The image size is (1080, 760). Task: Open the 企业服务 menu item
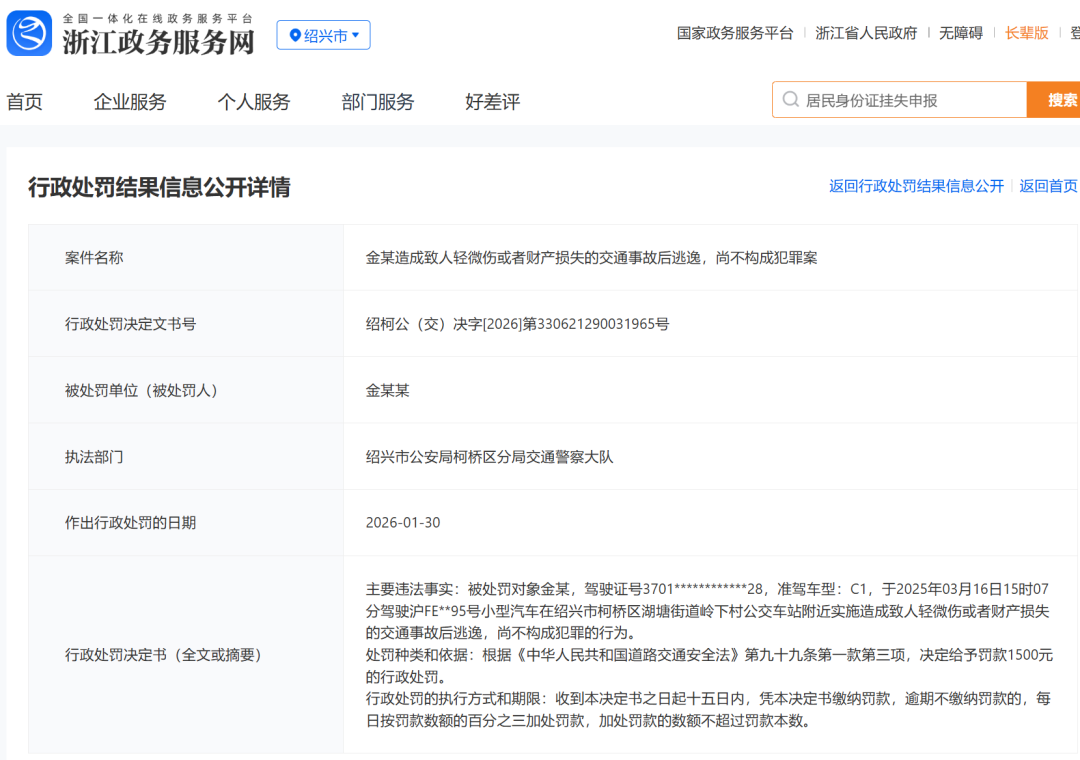[130, 102]
